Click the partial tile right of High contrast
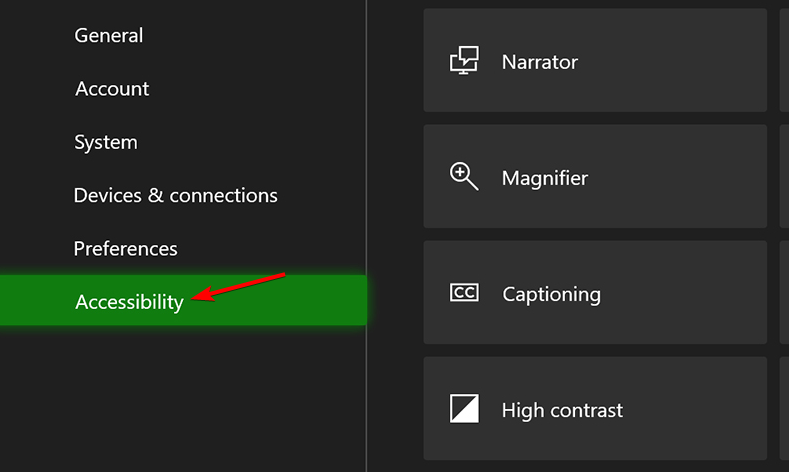 tap(783, 409)
